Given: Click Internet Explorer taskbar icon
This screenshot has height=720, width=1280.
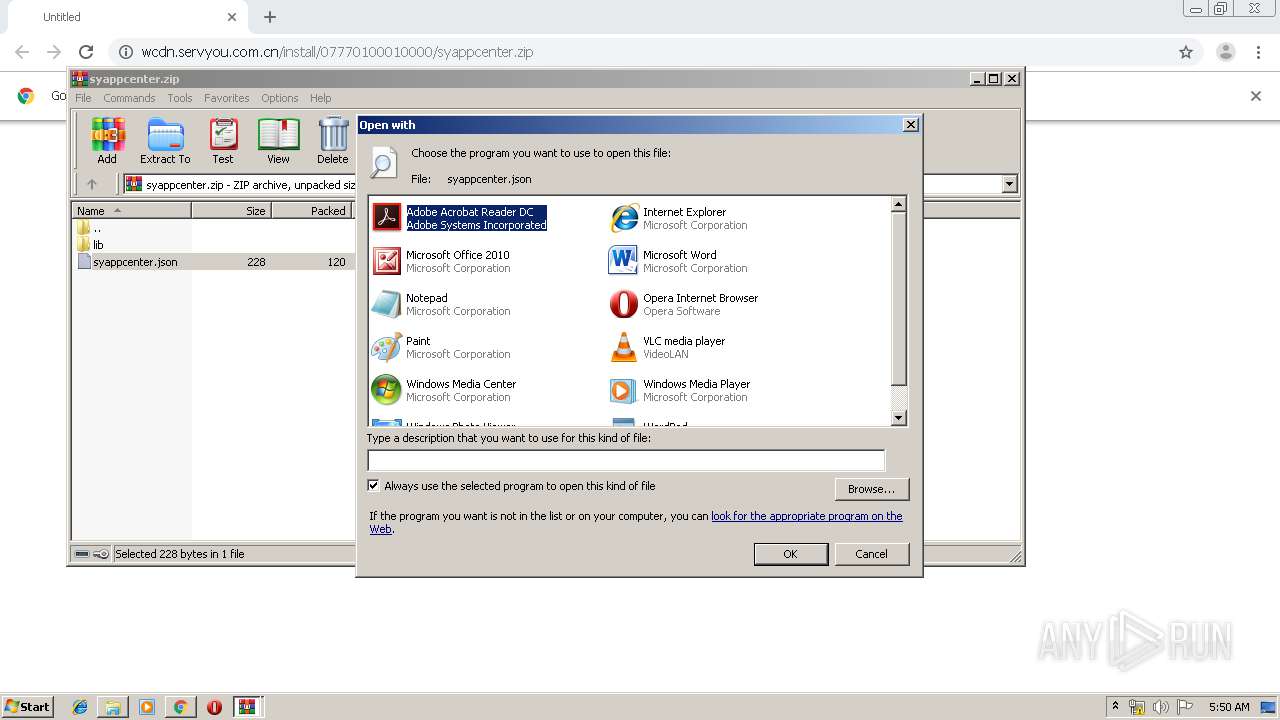Looking at the screenshot, I should point(80,707).
